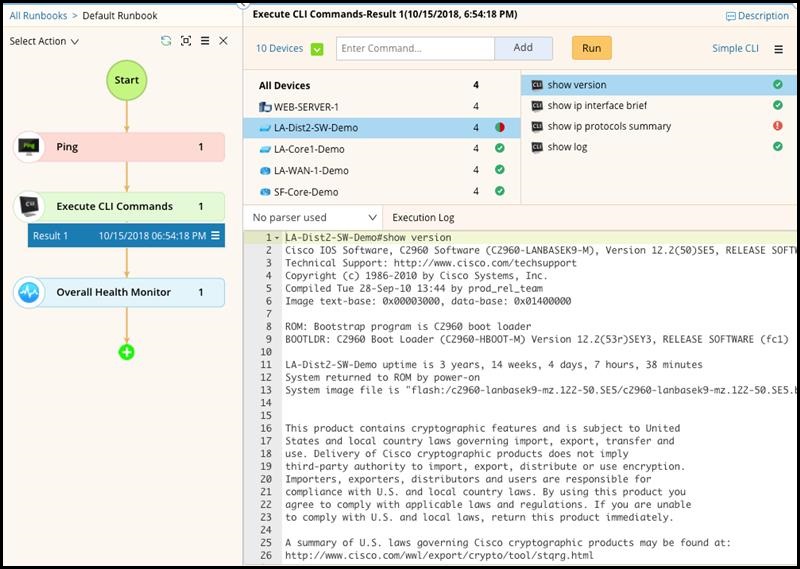The image size is (800, 569).
Task: Open the Result 1 row menu icon
Action: [x=215, y=235]
